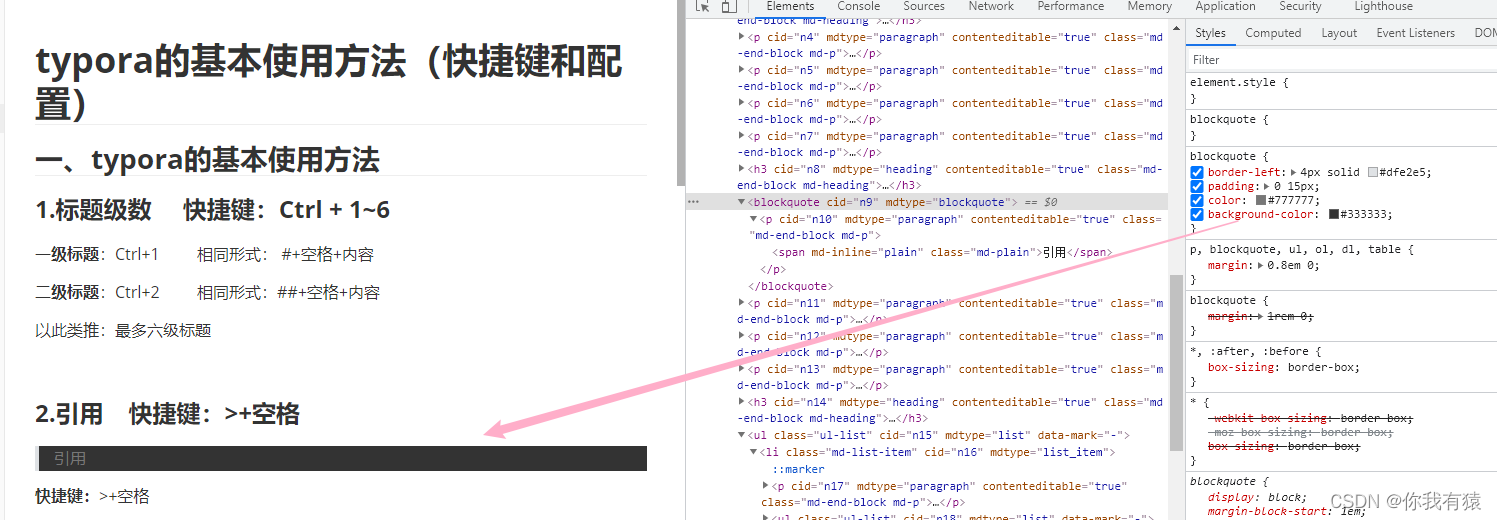Expand the margin 0.8em shorthand triangle

1259,266
